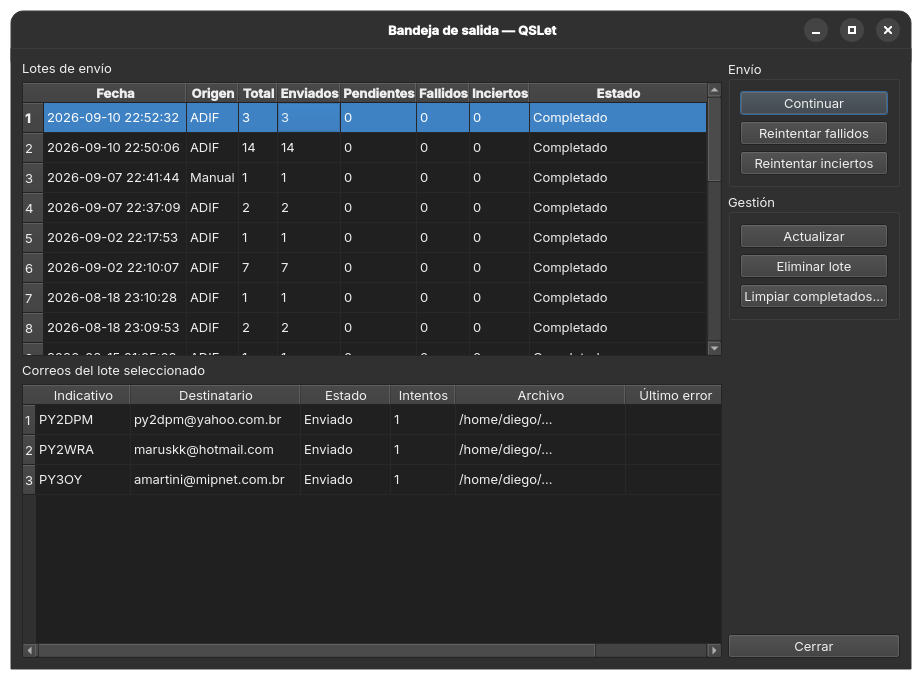Select the Manual batch from 2026-09-07 22:41:44

[375, 178]
